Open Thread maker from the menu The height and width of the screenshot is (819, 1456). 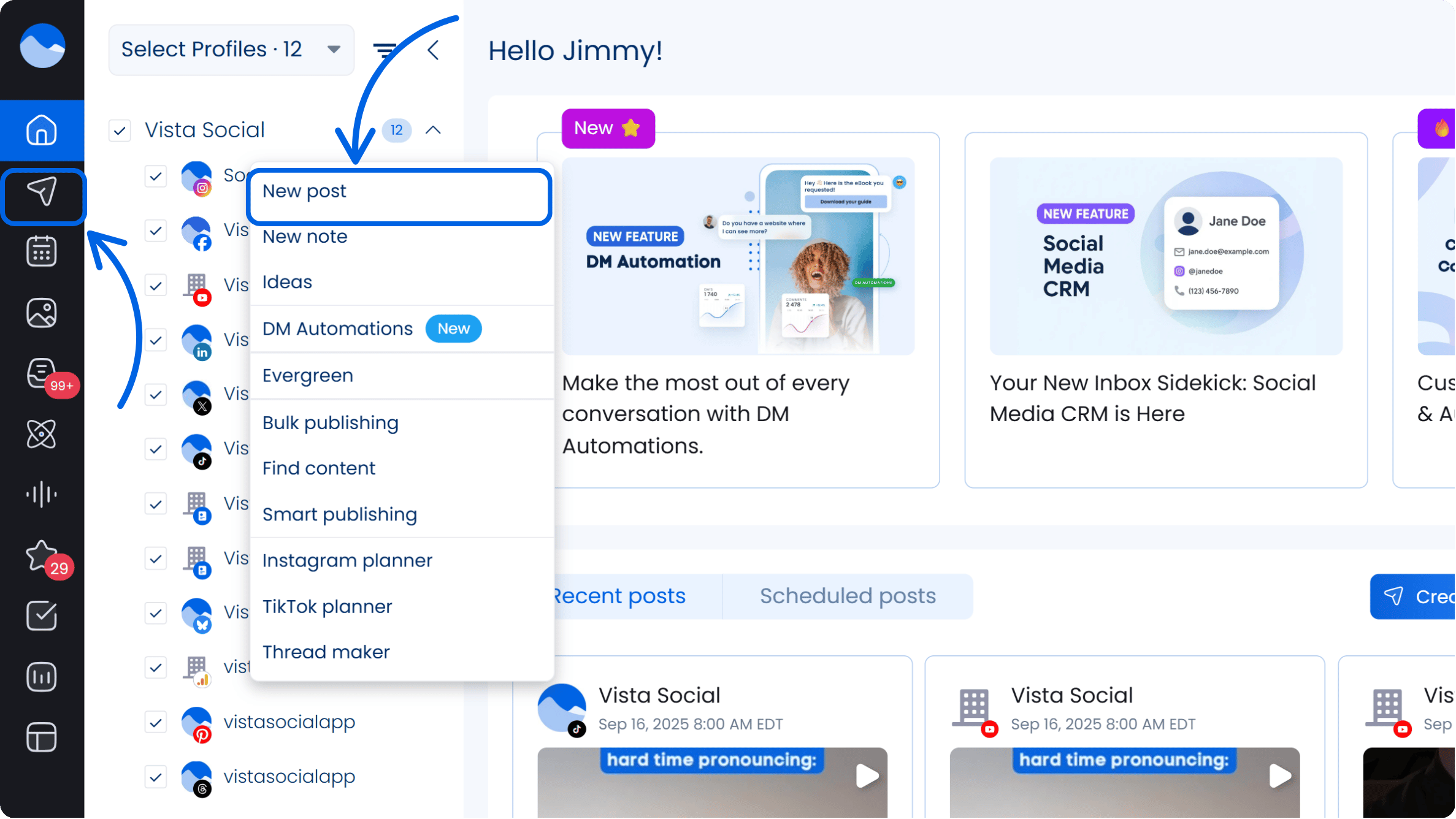(x=402, y=652)
